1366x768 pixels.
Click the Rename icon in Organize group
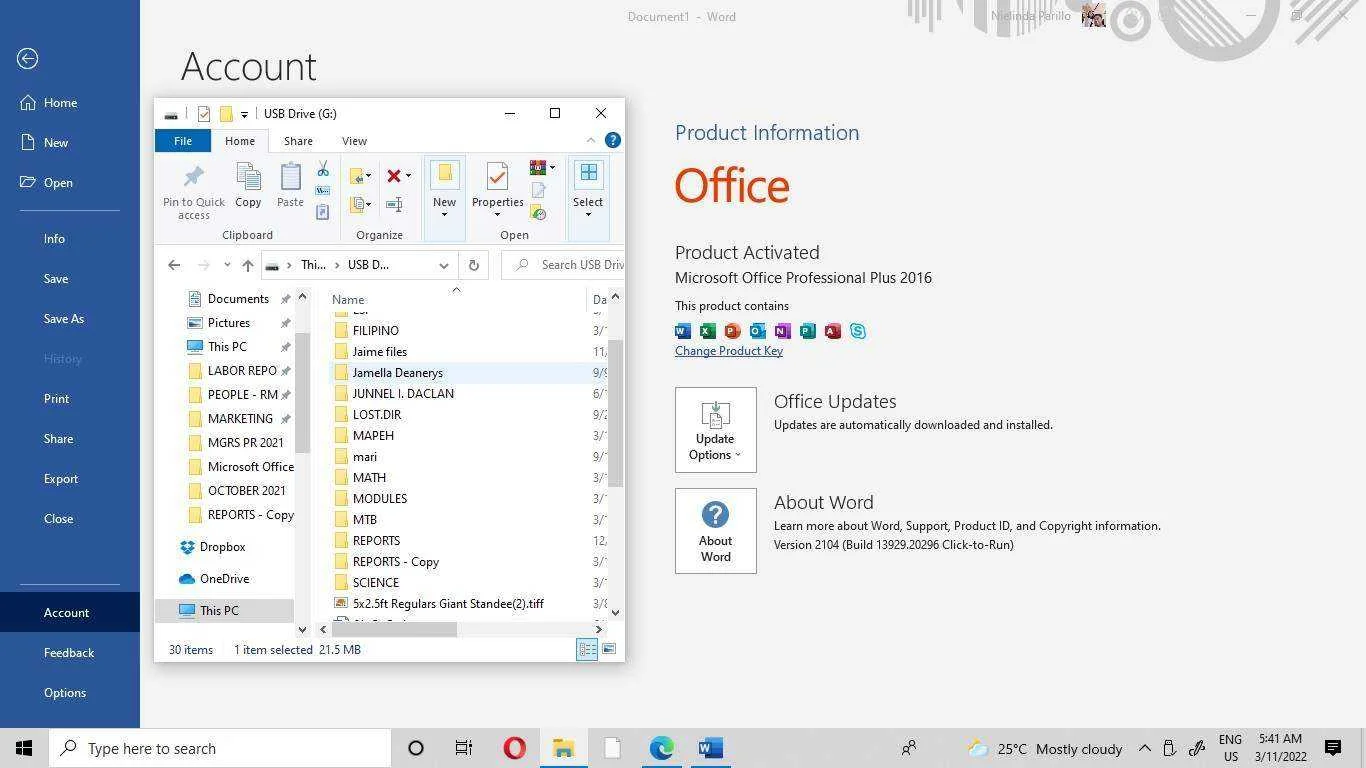394,205
